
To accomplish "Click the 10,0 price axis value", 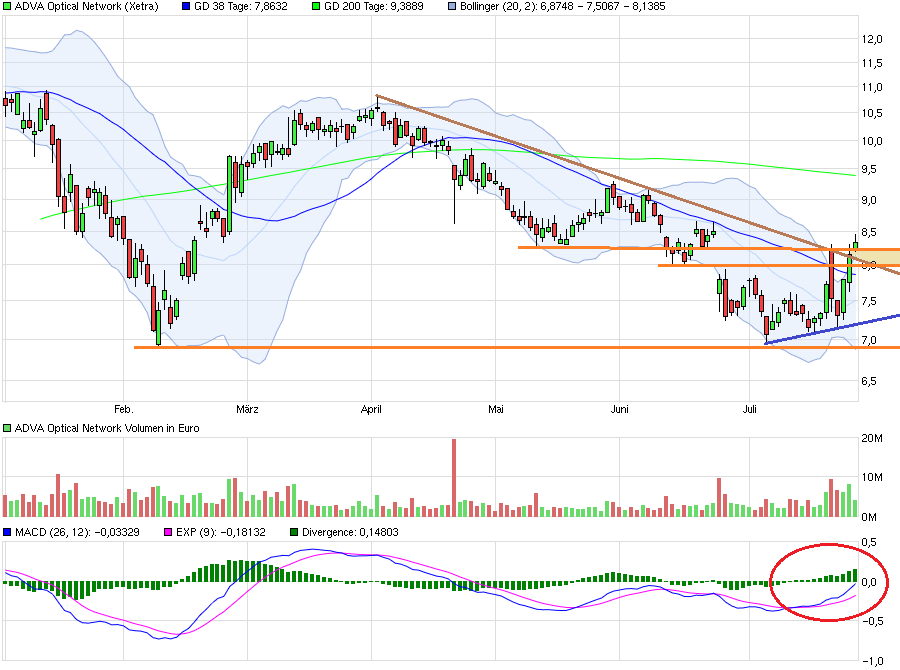I will (x=872, y=141).
